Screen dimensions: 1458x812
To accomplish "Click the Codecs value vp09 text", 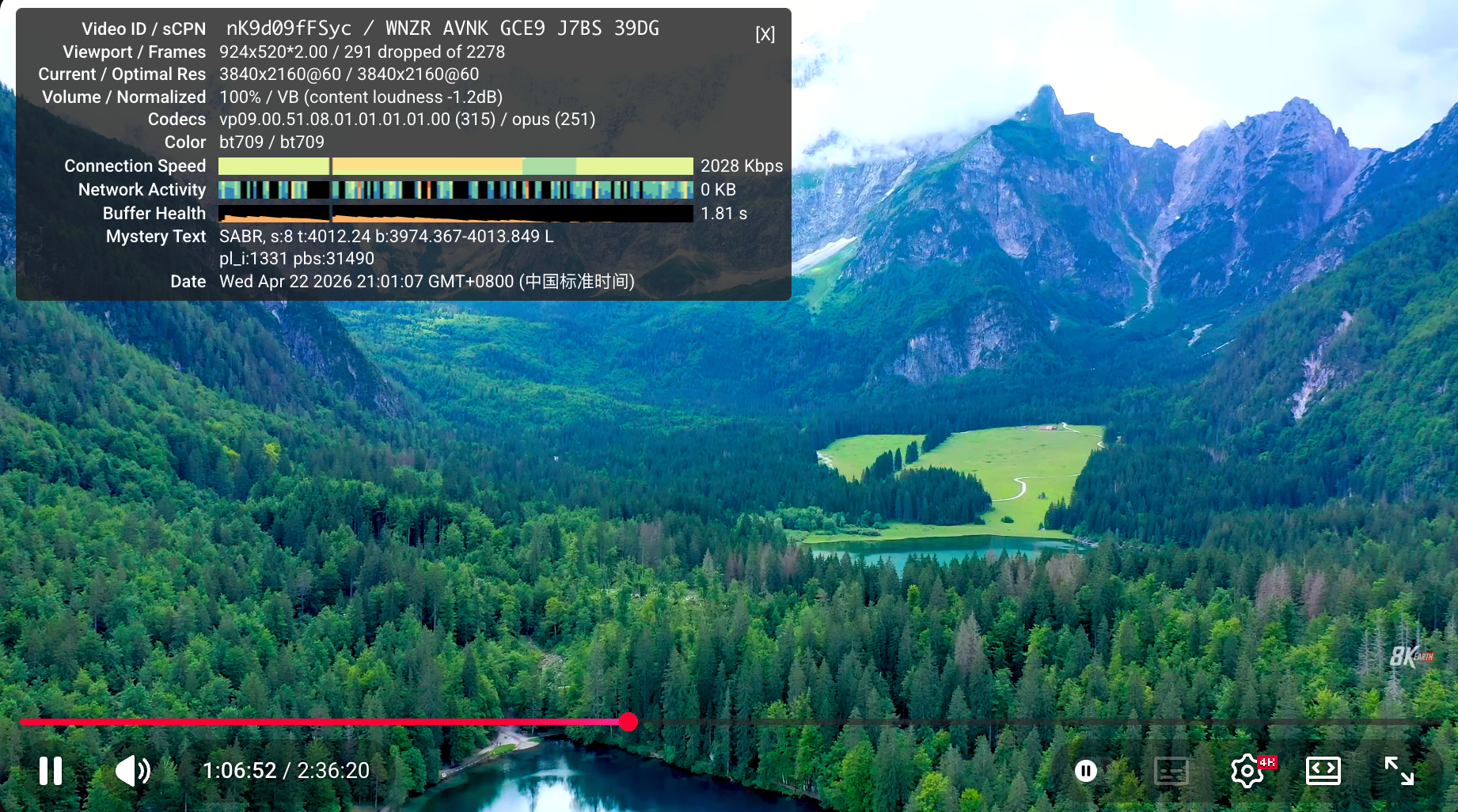I will (356, 120).
